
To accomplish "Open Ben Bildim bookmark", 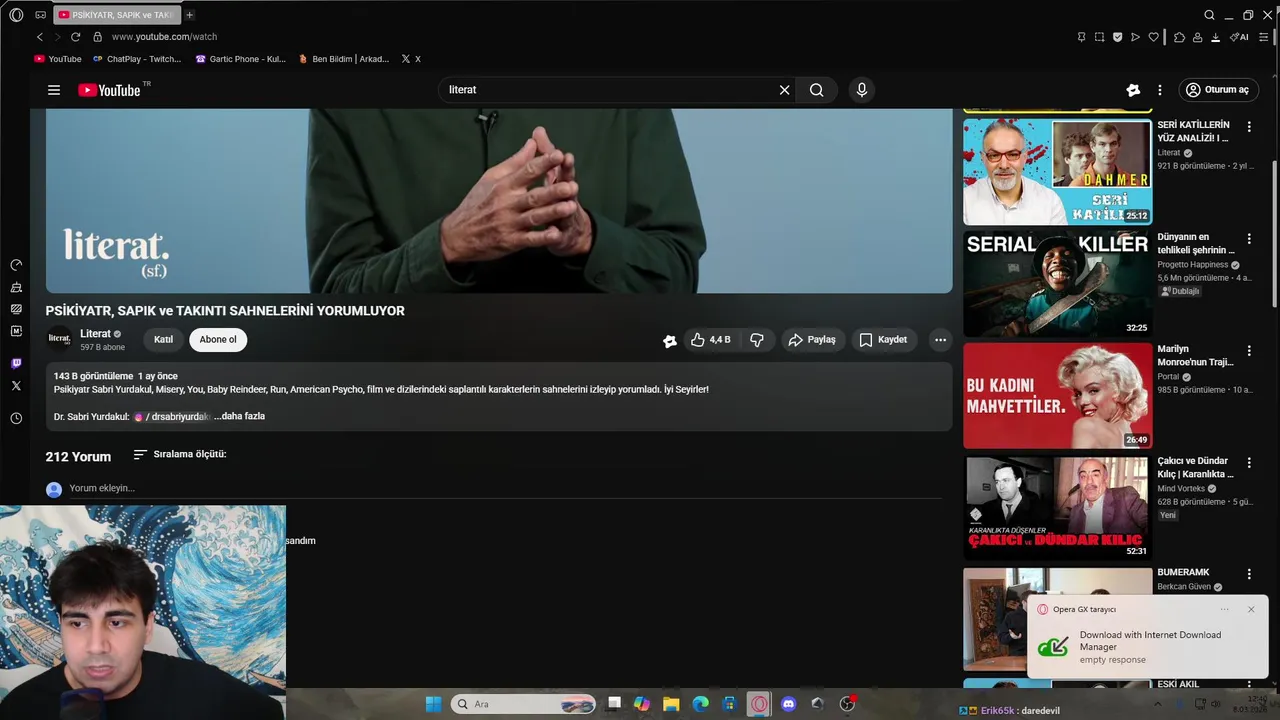I will click(x=344, y=59).
